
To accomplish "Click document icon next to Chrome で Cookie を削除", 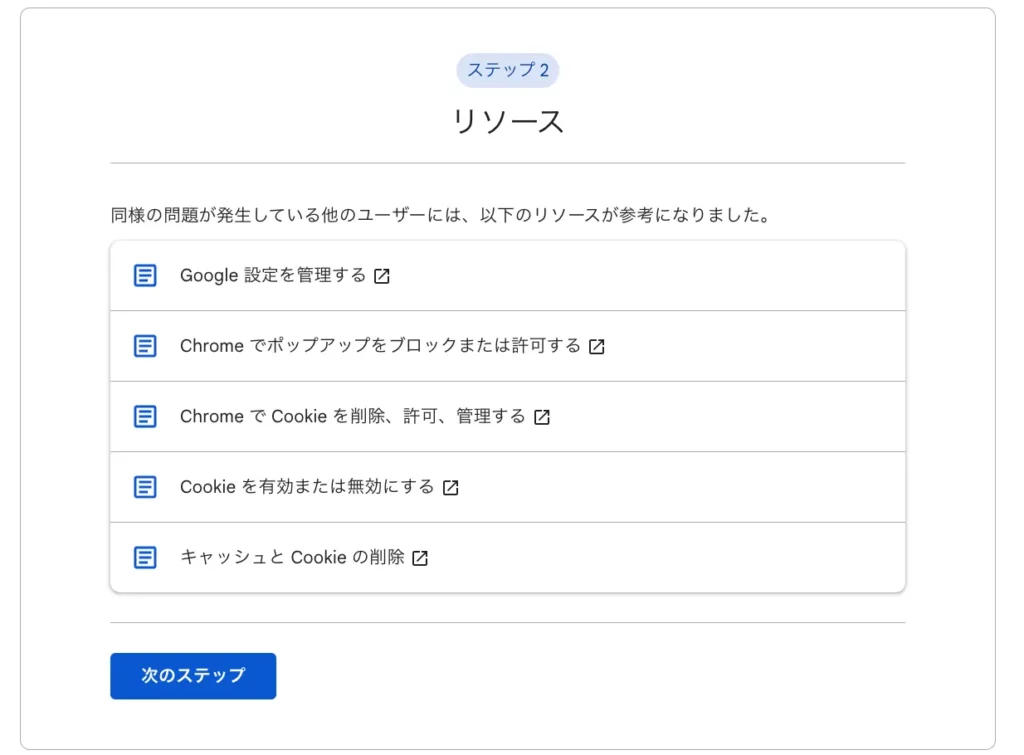I will [x=145, y=417].
